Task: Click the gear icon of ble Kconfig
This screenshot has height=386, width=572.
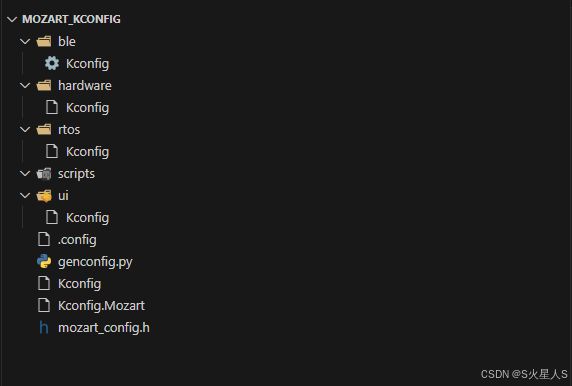Action: pyautogui.click(x=52, y=63)
